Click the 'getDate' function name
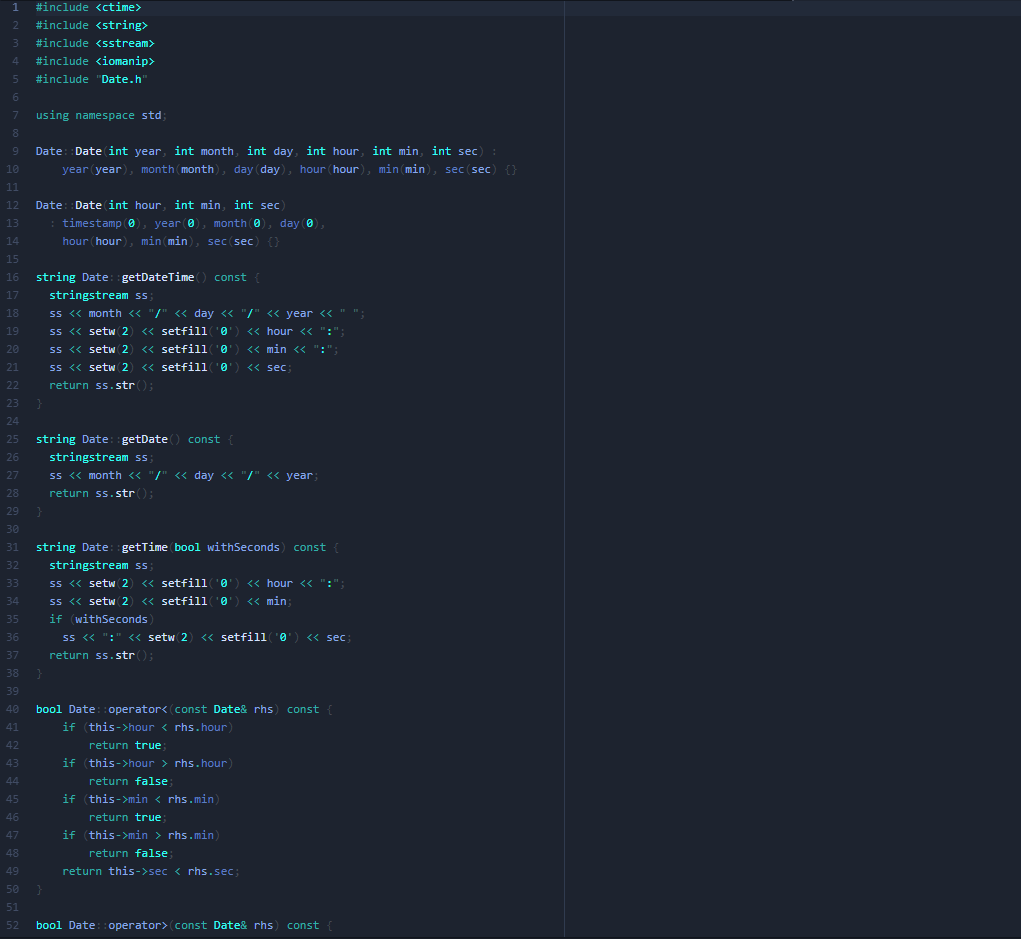This screenshot has width=1021, height=939. tap(145, 440)
